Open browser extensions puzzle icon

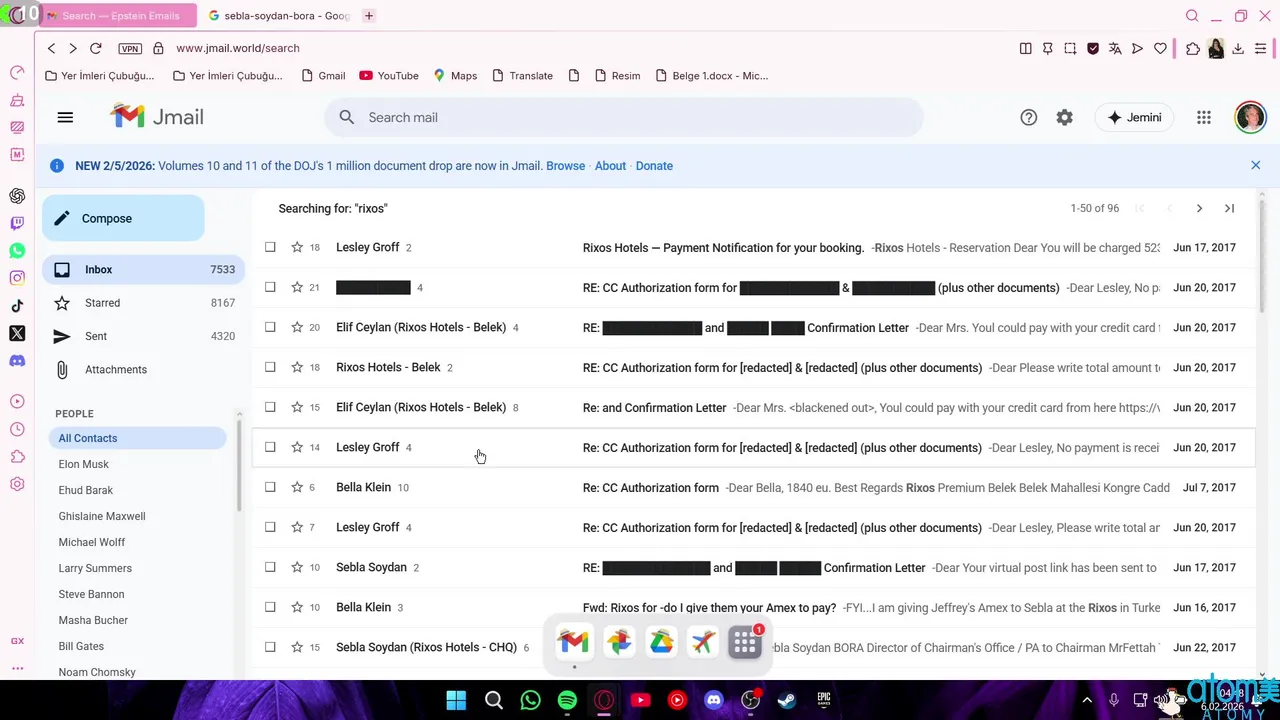1193,48
